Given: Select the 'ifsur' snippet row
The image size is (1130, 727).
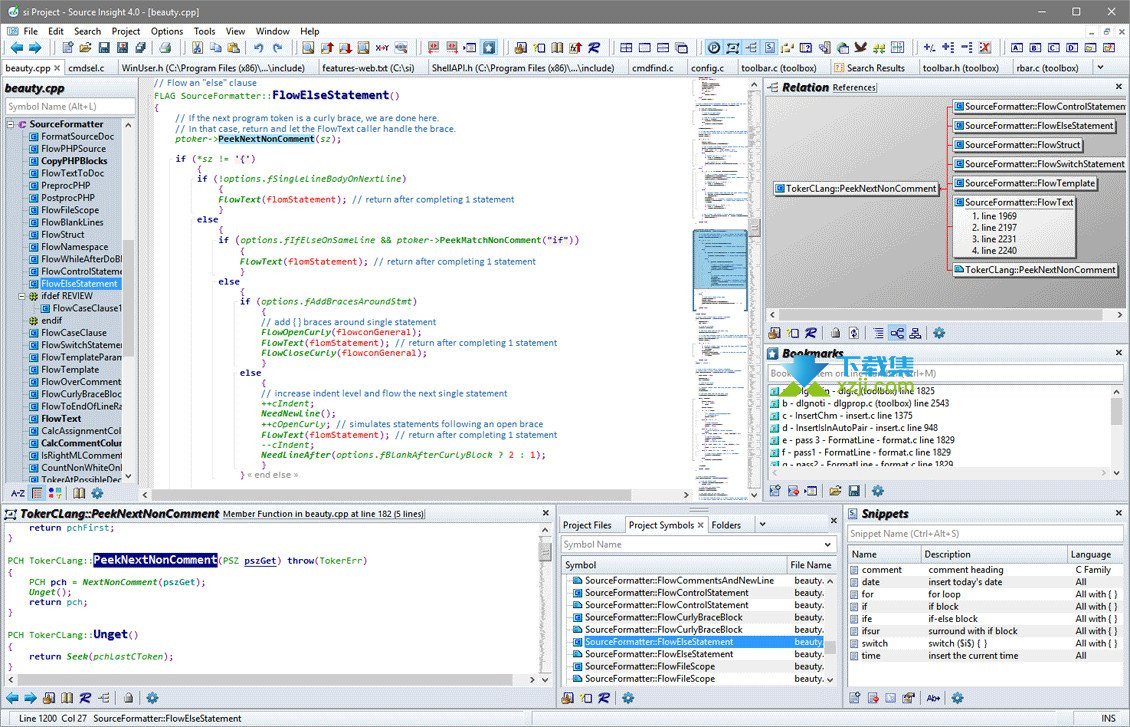Looking at the screenshot, I should click(x=984, y=631).
